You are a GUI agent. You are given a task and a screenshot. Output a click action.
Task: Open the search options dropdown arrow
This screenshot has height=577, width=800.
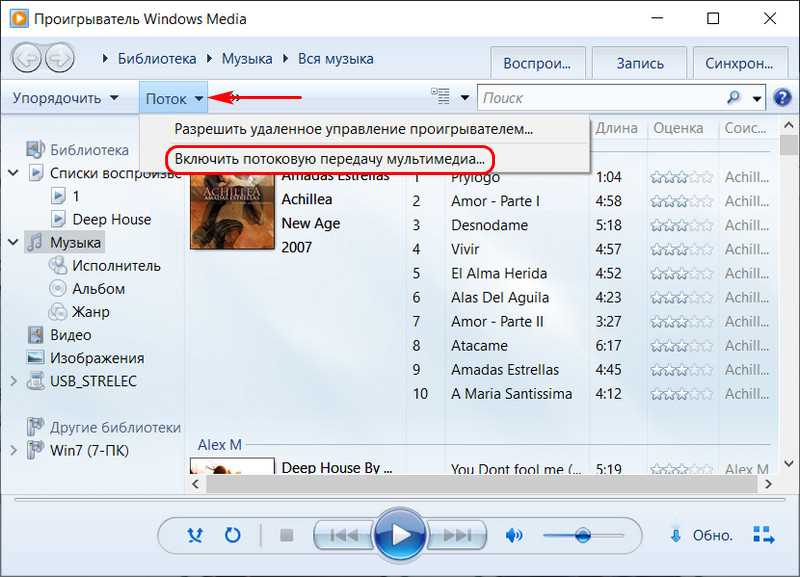(757, 97)
